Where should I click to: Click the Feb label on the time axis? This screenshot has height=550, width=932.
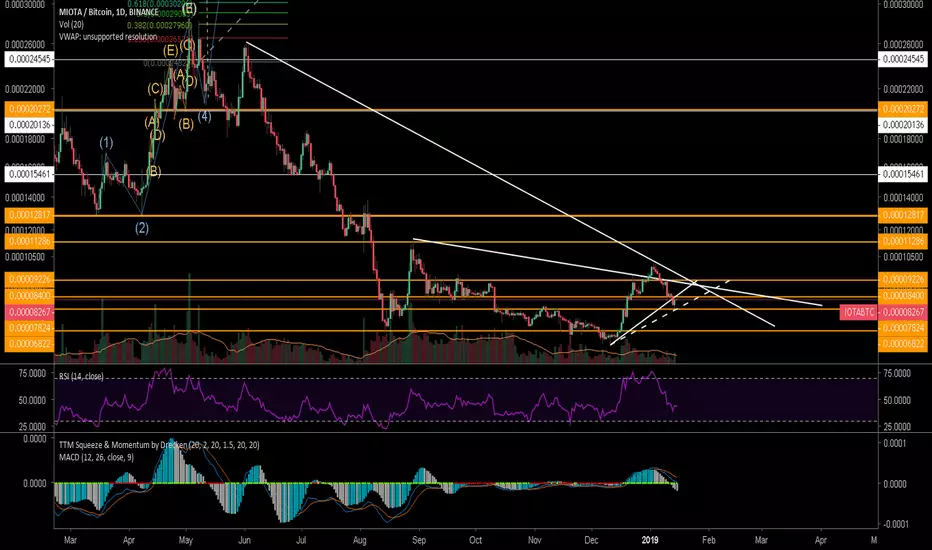click(x=709, y=540)
